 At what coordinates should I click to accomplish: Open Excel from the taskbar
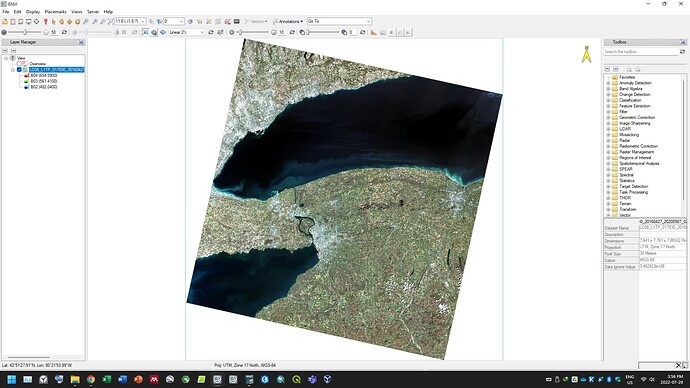click(106, 379)
